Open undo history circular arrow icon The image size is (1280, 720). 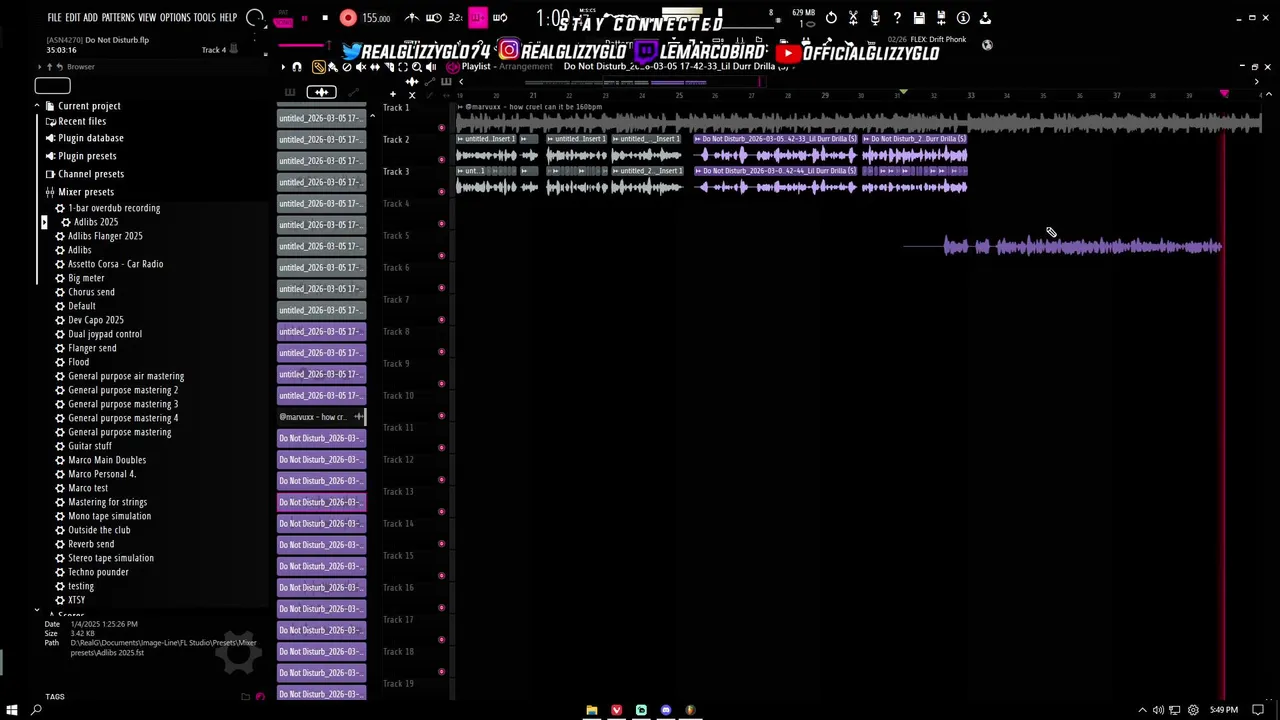click(x=831, y=18)
